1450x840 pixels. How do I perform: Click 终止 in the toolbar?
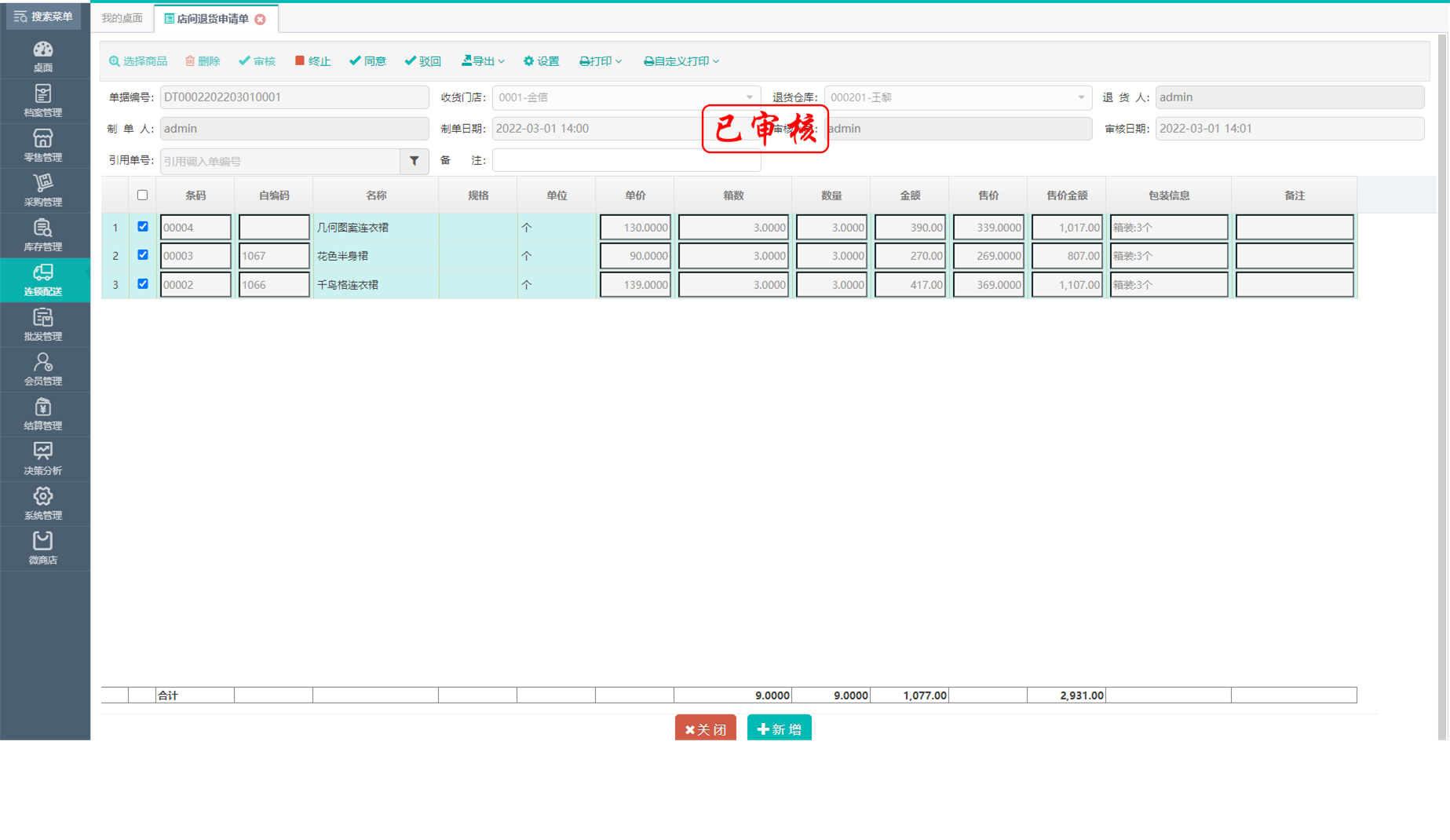pos(312,61)
